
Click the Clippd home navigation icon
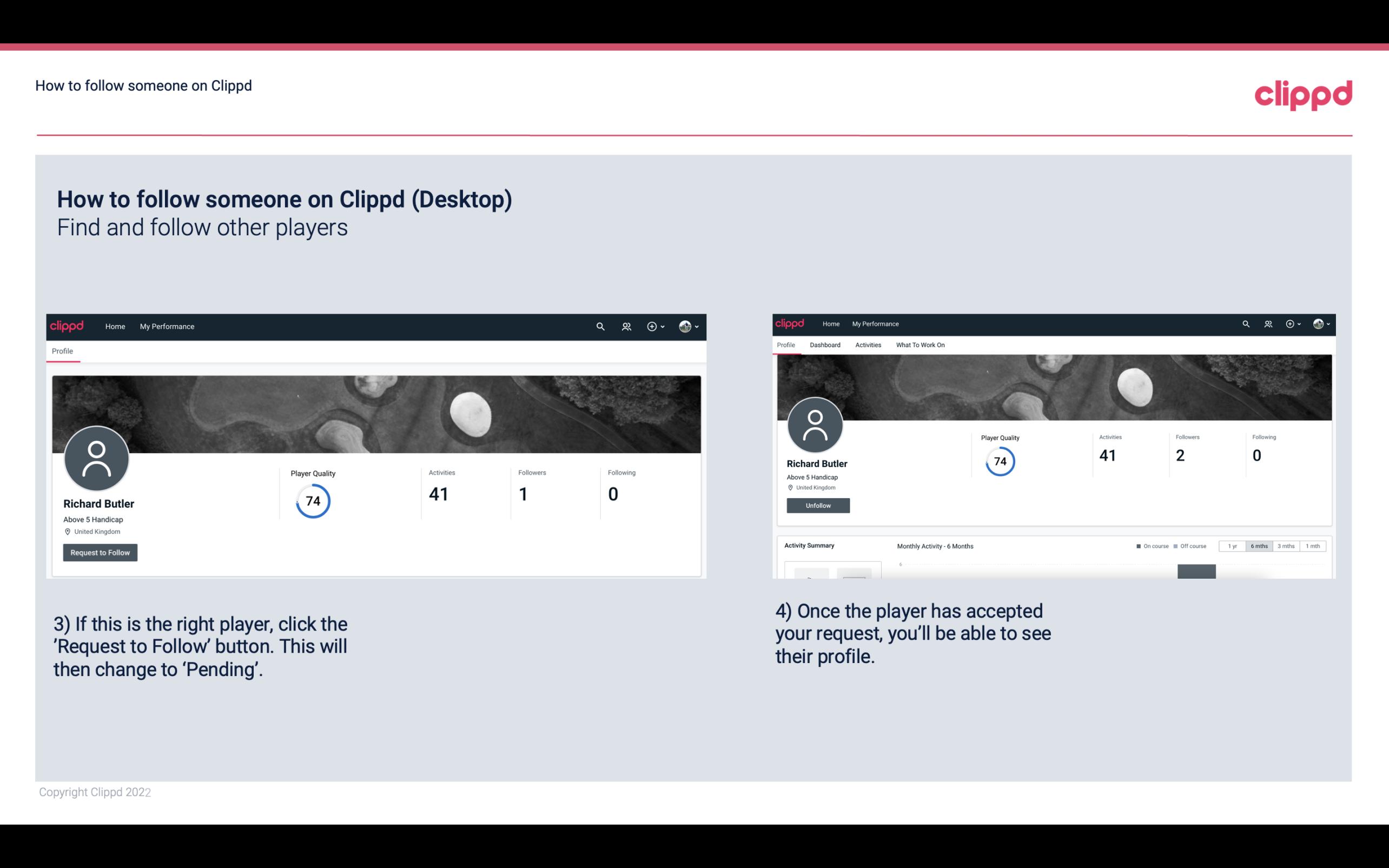(x=114, y=325)
